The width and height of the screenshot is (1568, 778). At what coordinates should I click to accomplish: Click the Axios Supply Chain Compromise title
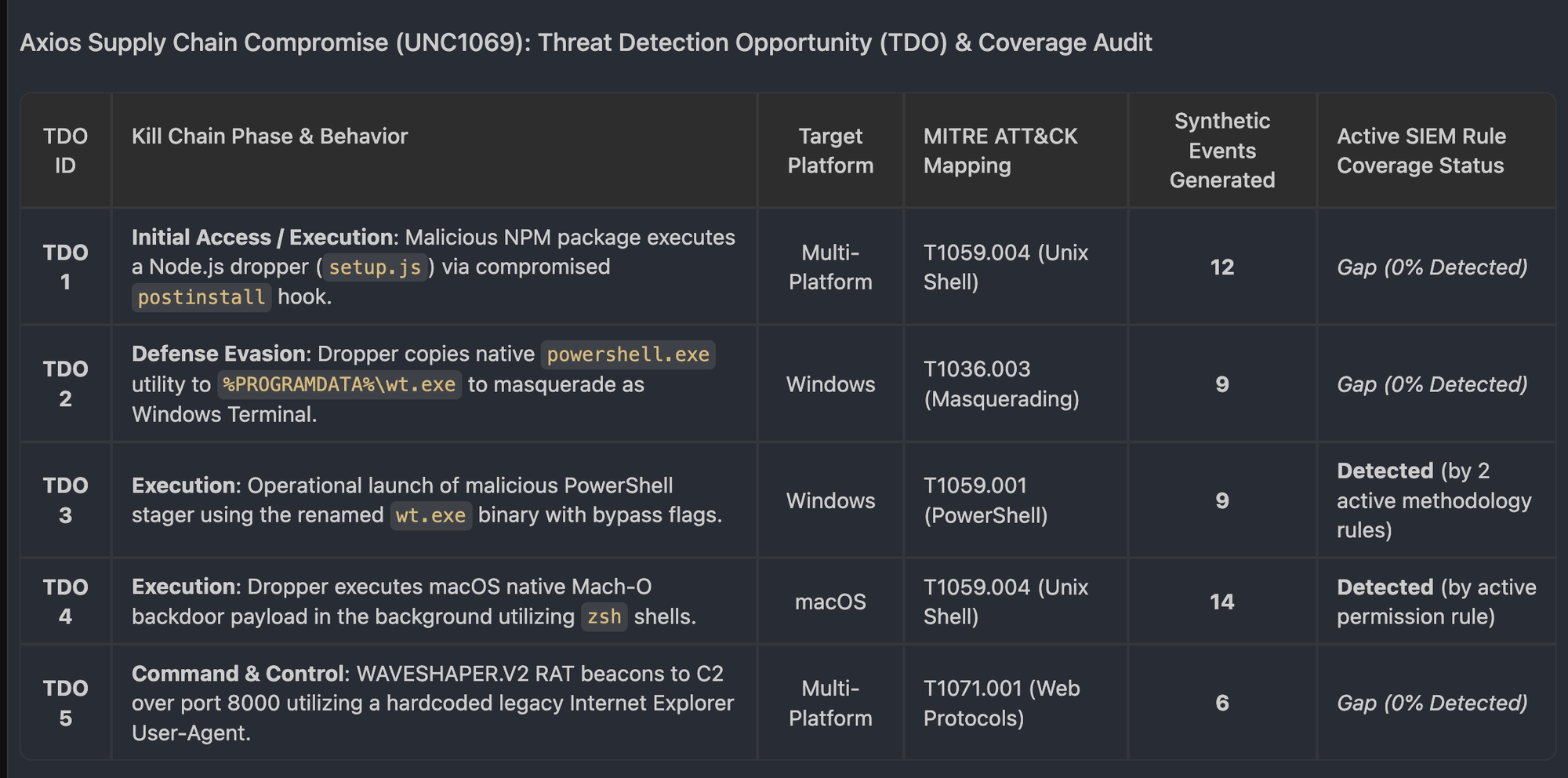click(586, 42)
